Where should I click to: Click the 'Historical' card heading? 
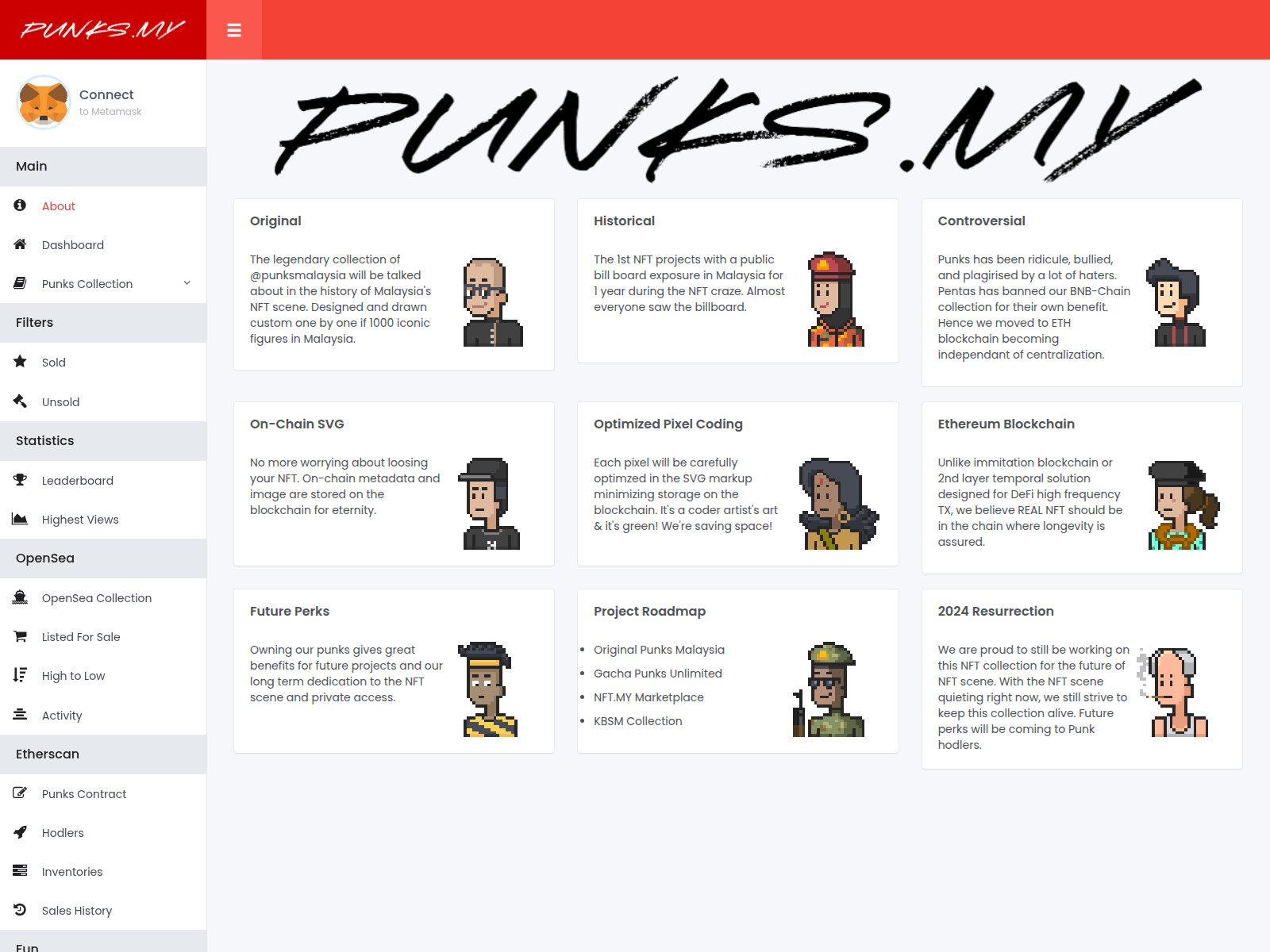[625, 221]
